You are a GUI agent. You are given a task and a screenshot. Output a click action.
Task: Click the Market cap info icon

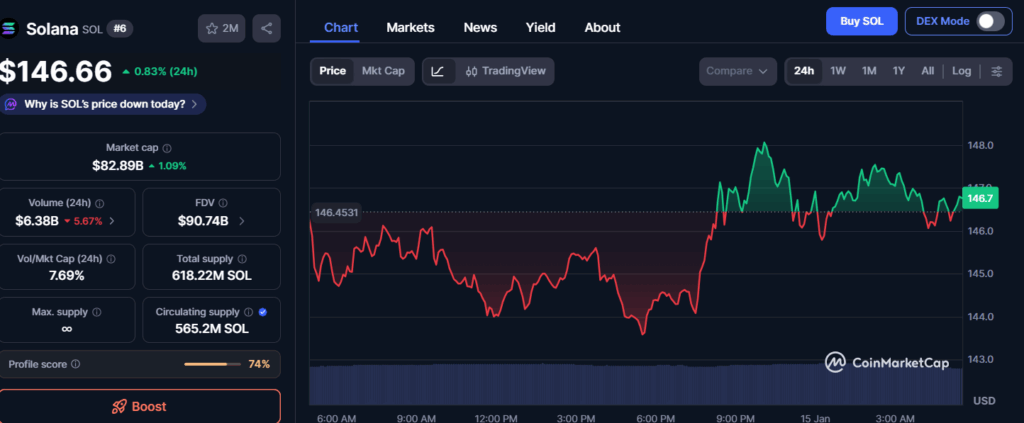(167, 148)
